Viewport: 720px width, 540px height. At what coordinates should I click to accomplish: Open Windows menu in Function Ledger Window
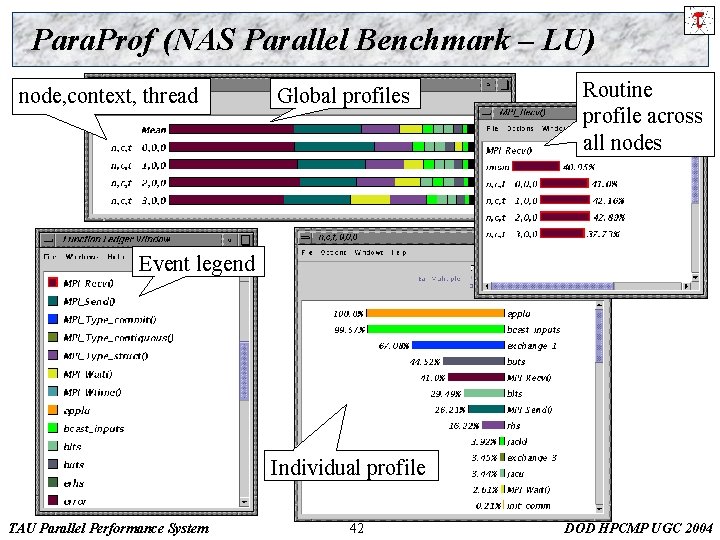coord(82,256)
